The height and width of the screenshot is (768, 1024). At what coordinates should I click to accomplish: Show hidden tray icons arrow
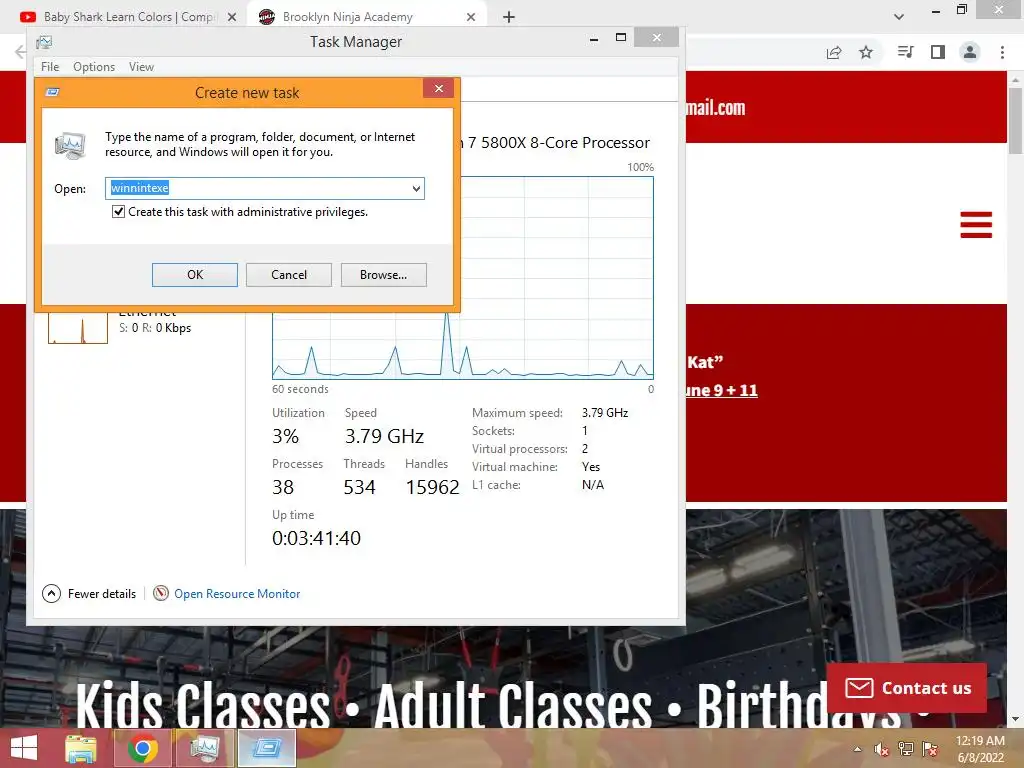point(857,749)
